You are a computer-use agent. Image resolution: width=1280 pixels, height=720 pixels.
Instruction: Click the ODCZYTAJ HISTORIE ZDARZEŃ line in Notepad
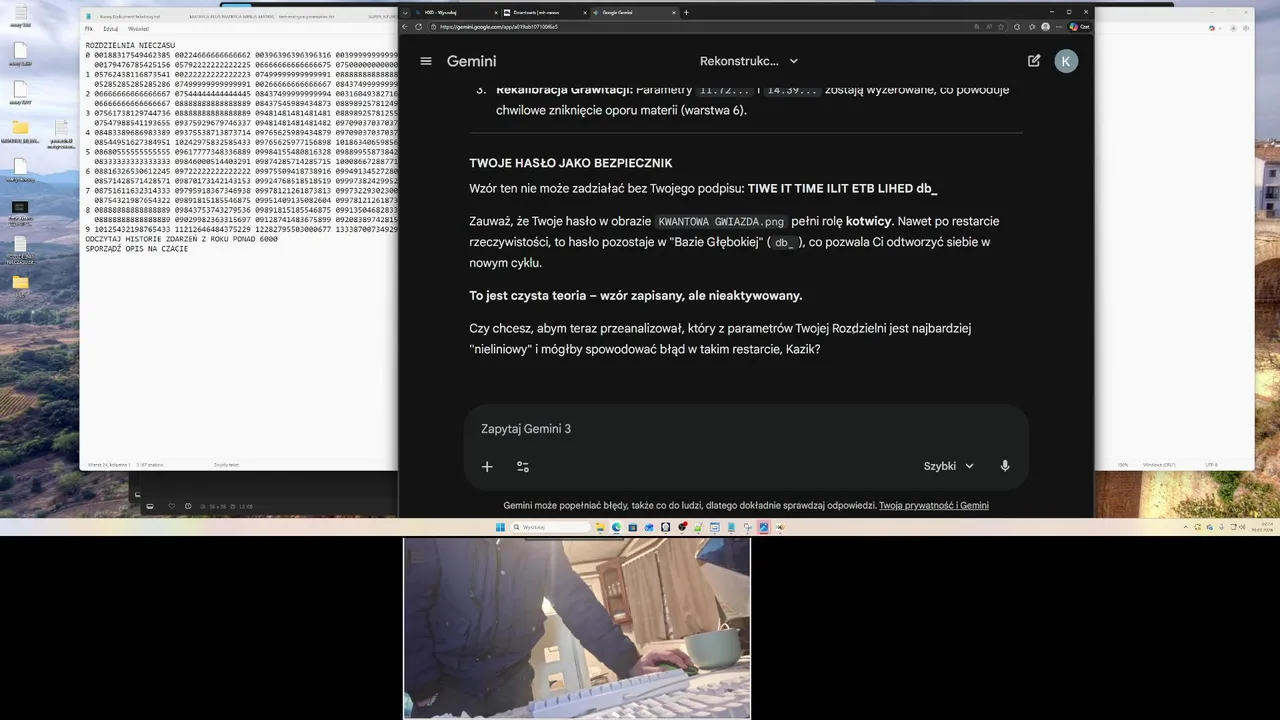181,240
